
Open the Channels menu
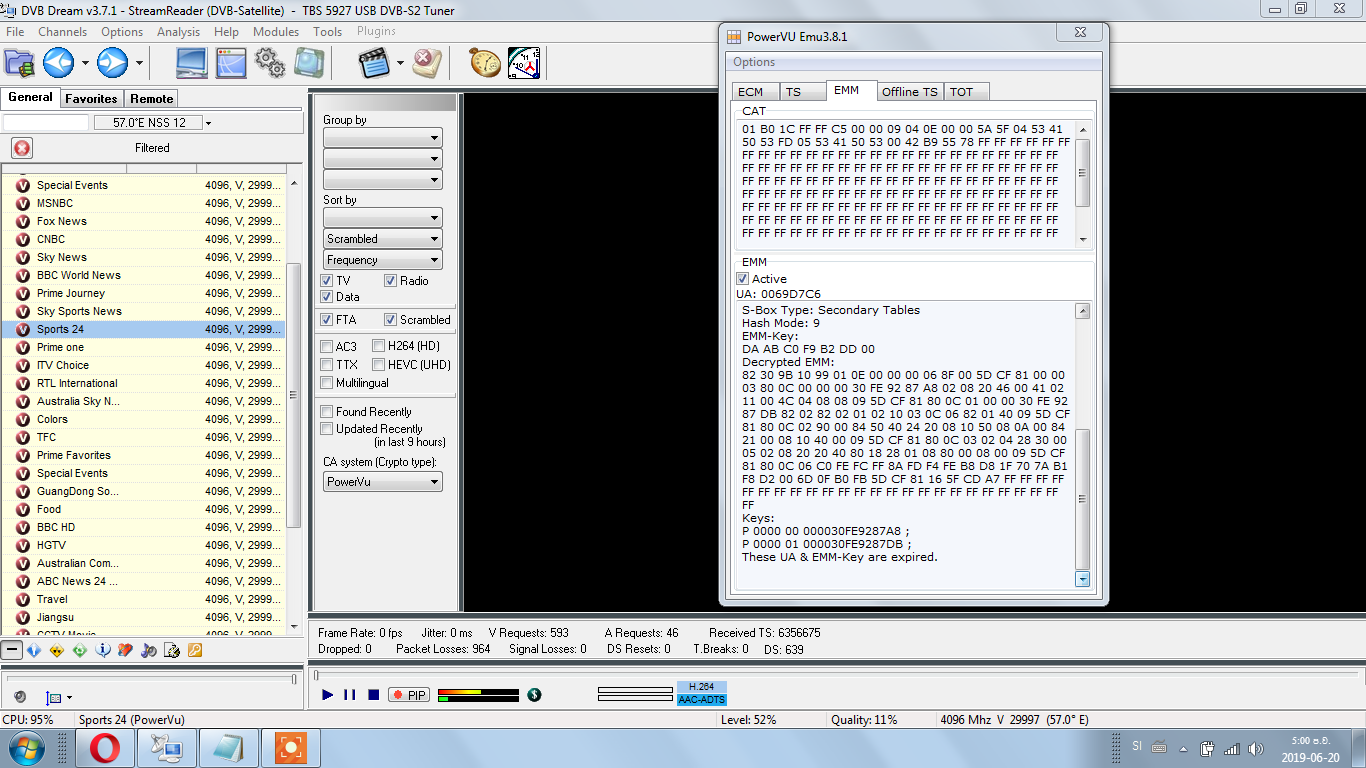pos(62,32)
